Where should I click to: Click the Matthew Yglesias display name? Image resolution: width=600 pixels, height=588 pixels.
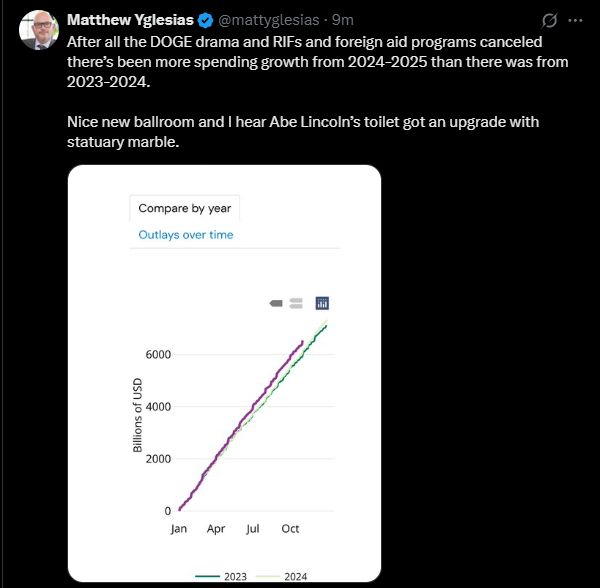pyautogui.click(x=127, y=20)
